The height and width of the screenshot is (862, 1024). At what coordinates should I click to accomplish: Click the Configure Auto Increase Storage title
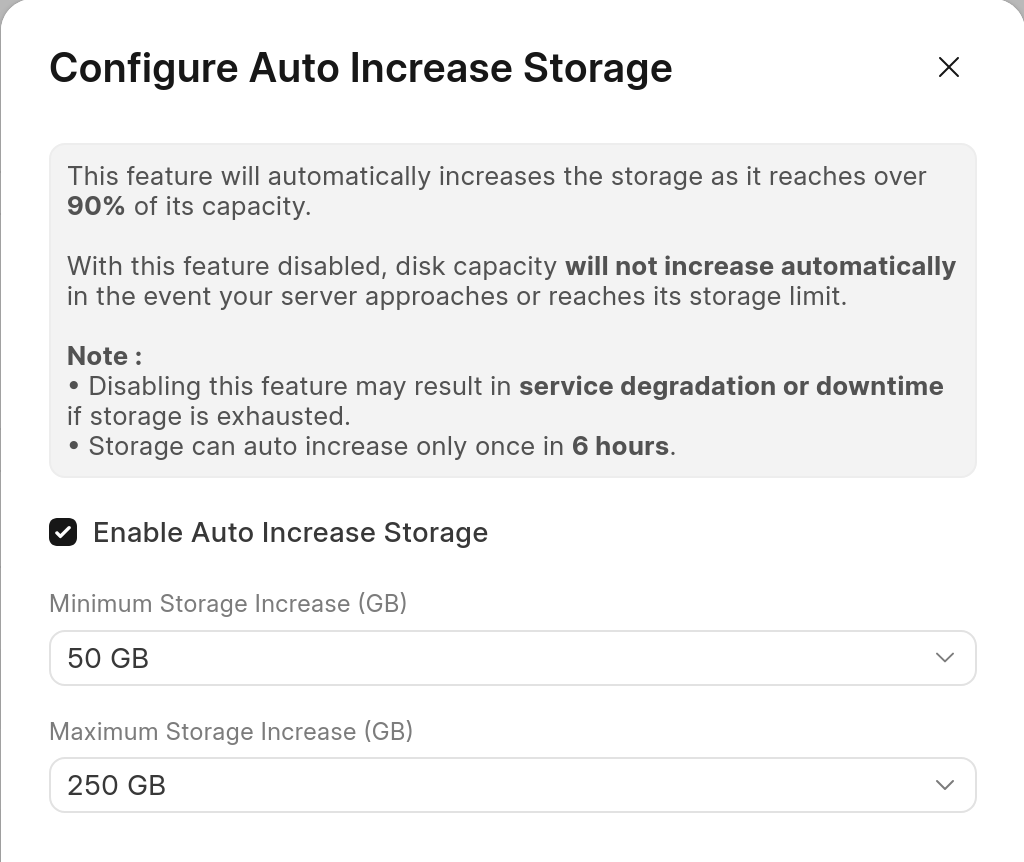(360, 68)
